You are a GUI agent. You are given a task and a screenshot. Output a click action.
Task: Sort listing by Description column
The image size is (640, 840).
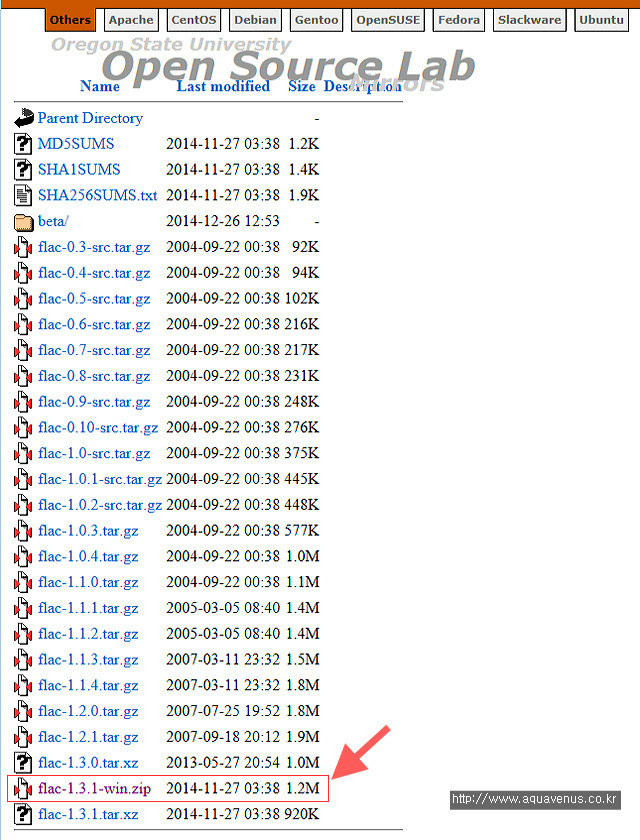click(x=363, y=86)
